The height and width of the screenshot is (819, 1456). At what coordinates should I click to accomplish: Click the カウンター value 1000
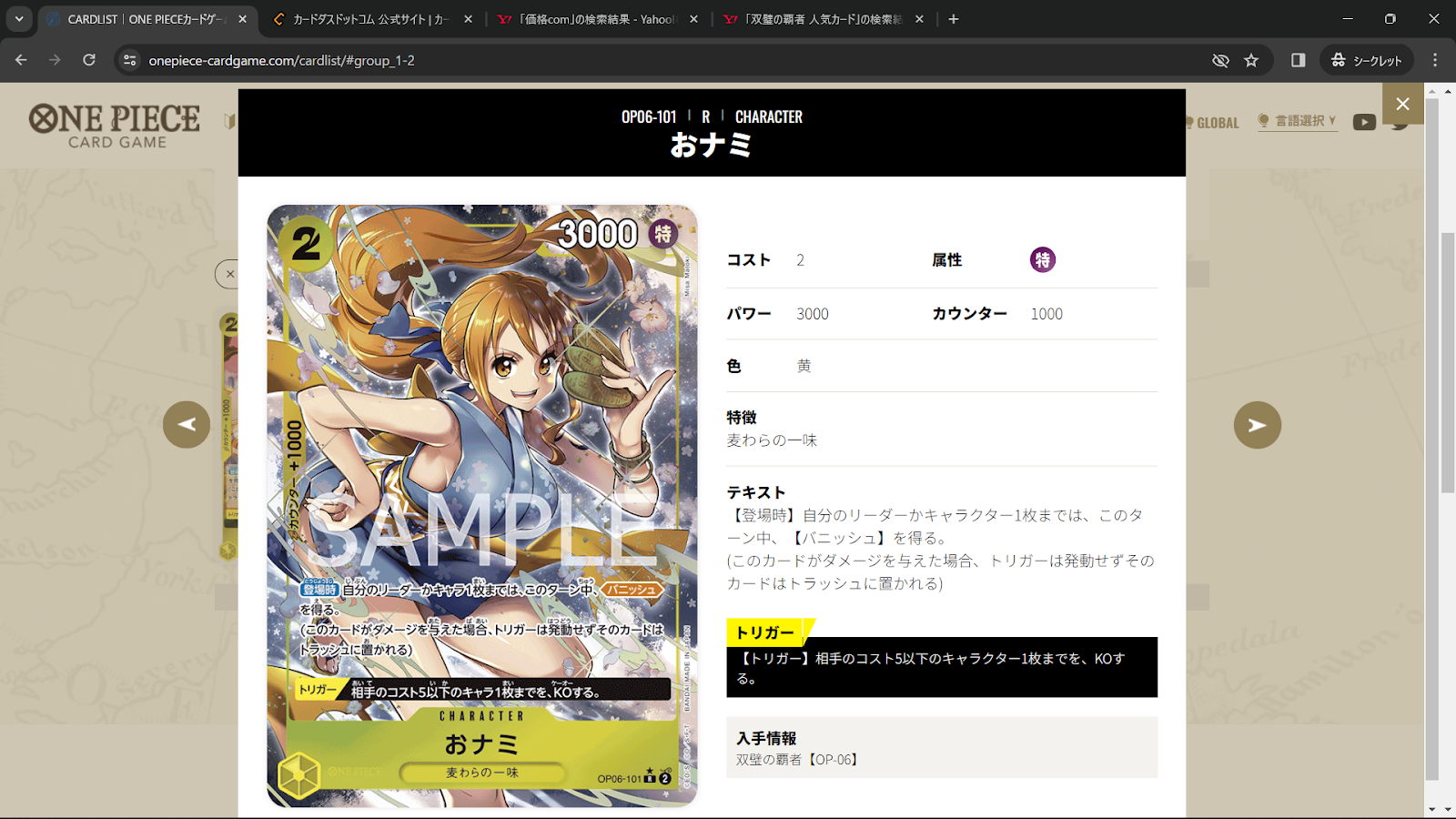coord(1046,314)
